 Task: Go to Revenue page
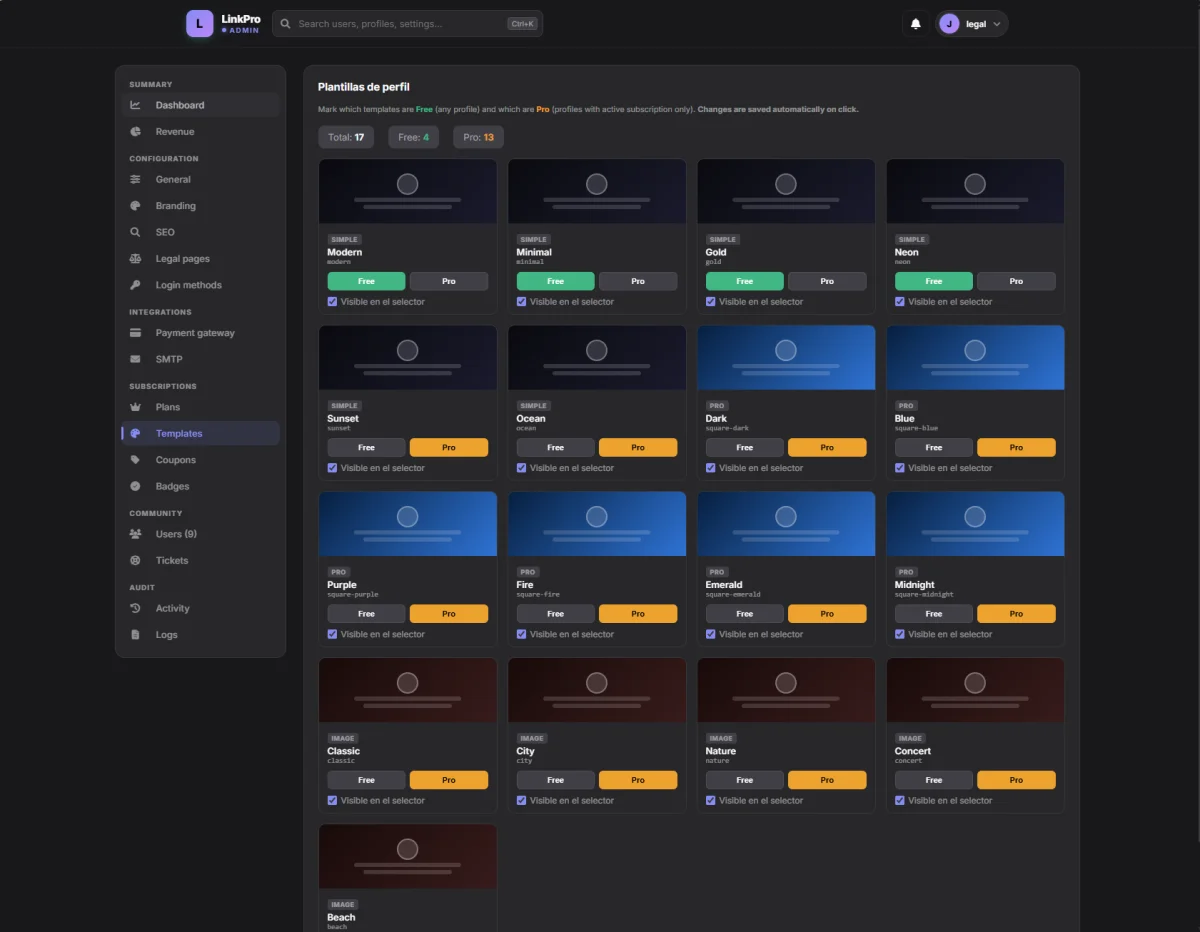201,132
